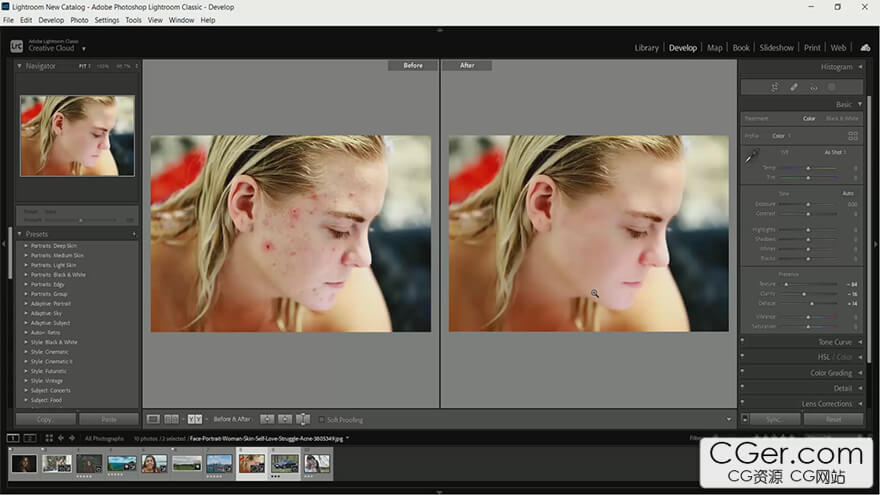Image resolution: width=880 pixels, height=495 pixels.
Task: Show main window display button
Action: (x=13, y=438)
